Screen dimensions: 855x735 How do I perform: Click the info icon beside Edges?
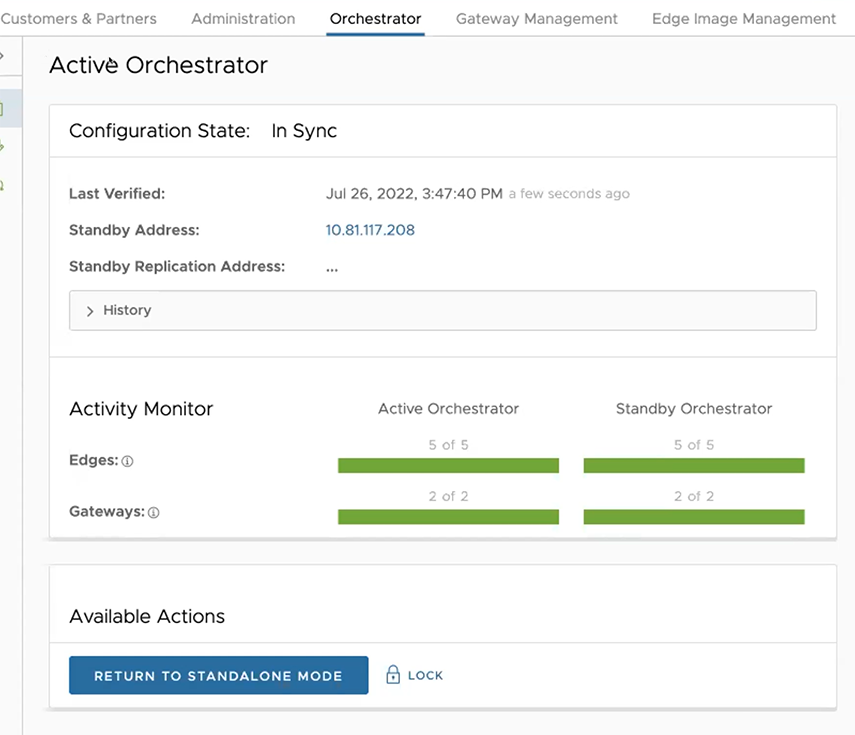[125, 462]
